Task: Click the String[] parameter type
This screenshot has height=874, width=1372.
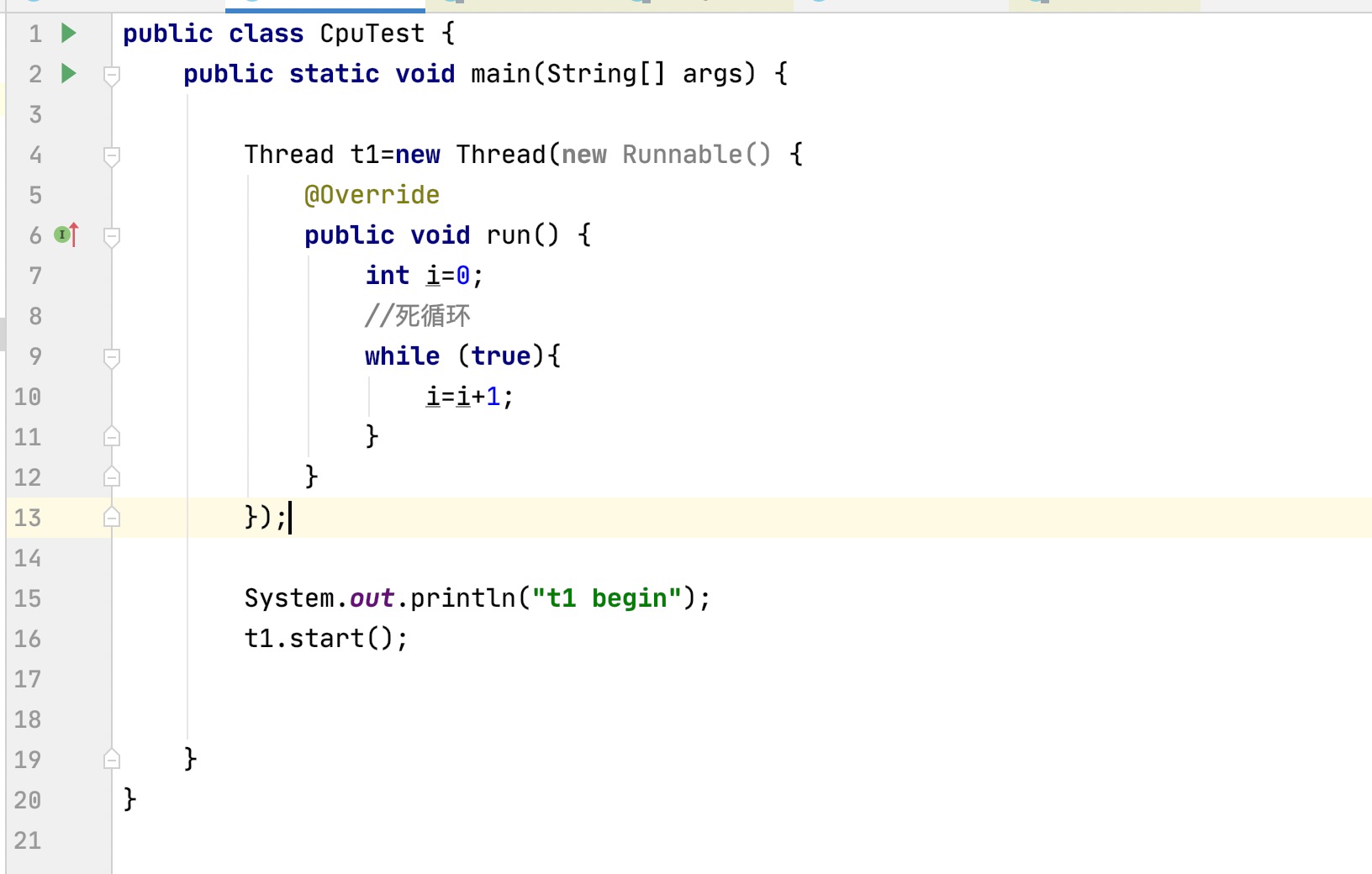Action: (606, 74)
